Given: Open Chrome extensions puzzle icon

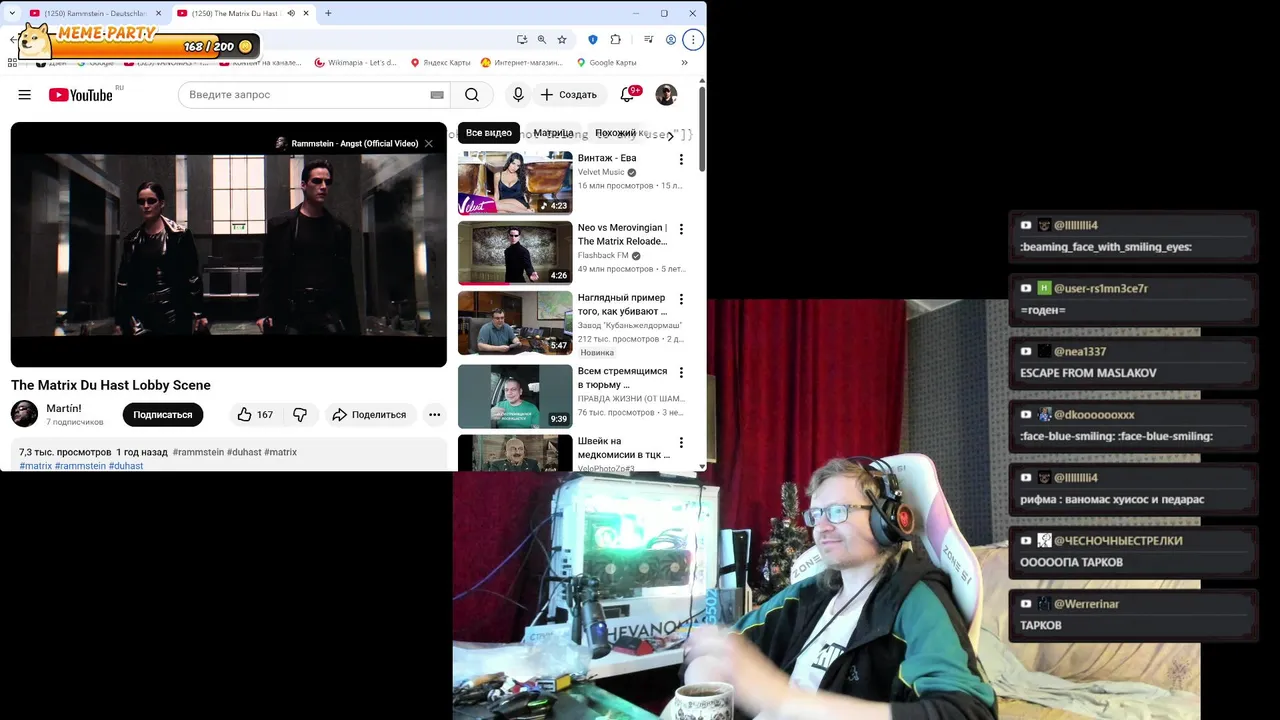Looking at the screenshot, I should [x=615, y=40].
